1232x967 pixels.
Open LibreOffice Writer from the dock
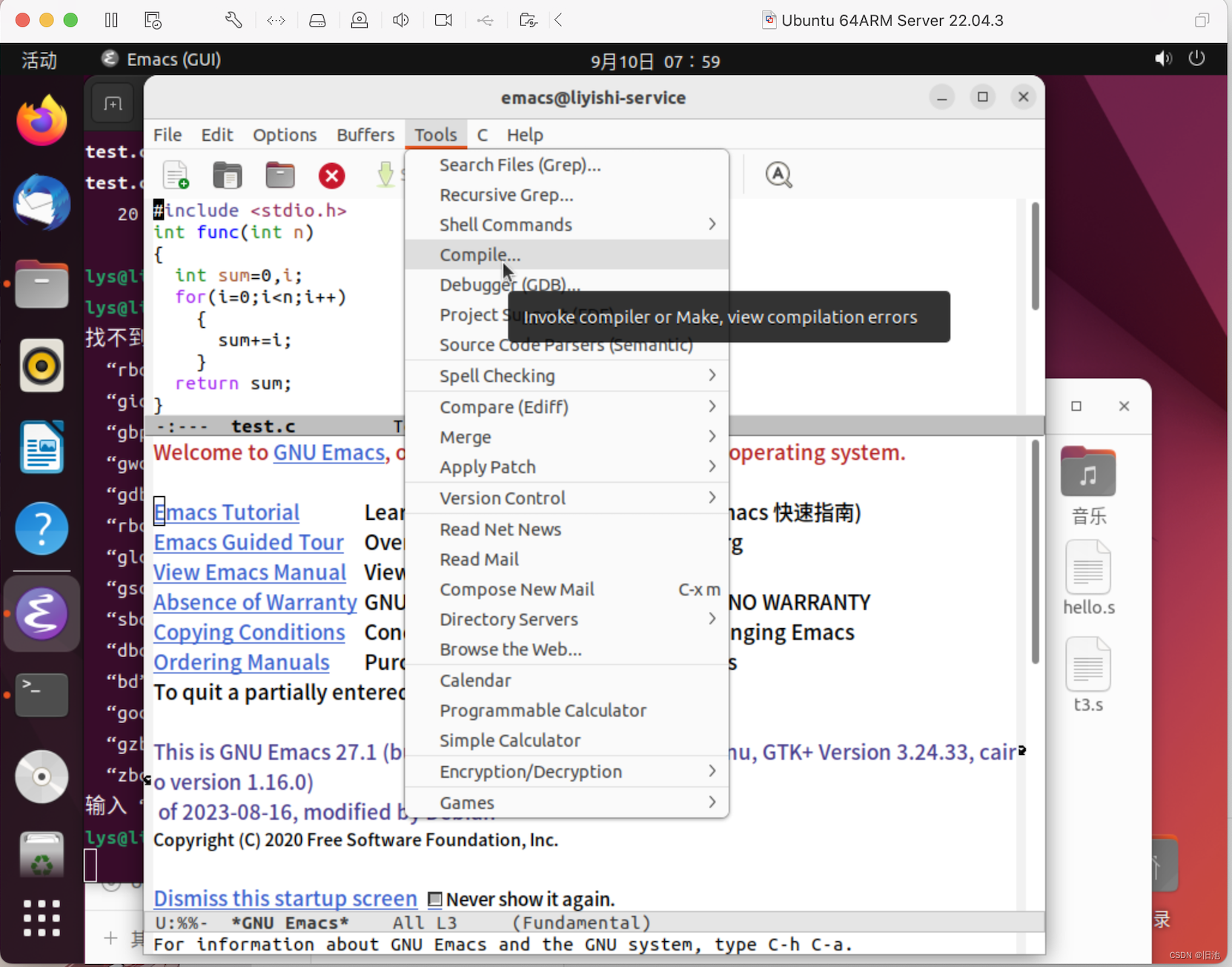click(42, 447)
